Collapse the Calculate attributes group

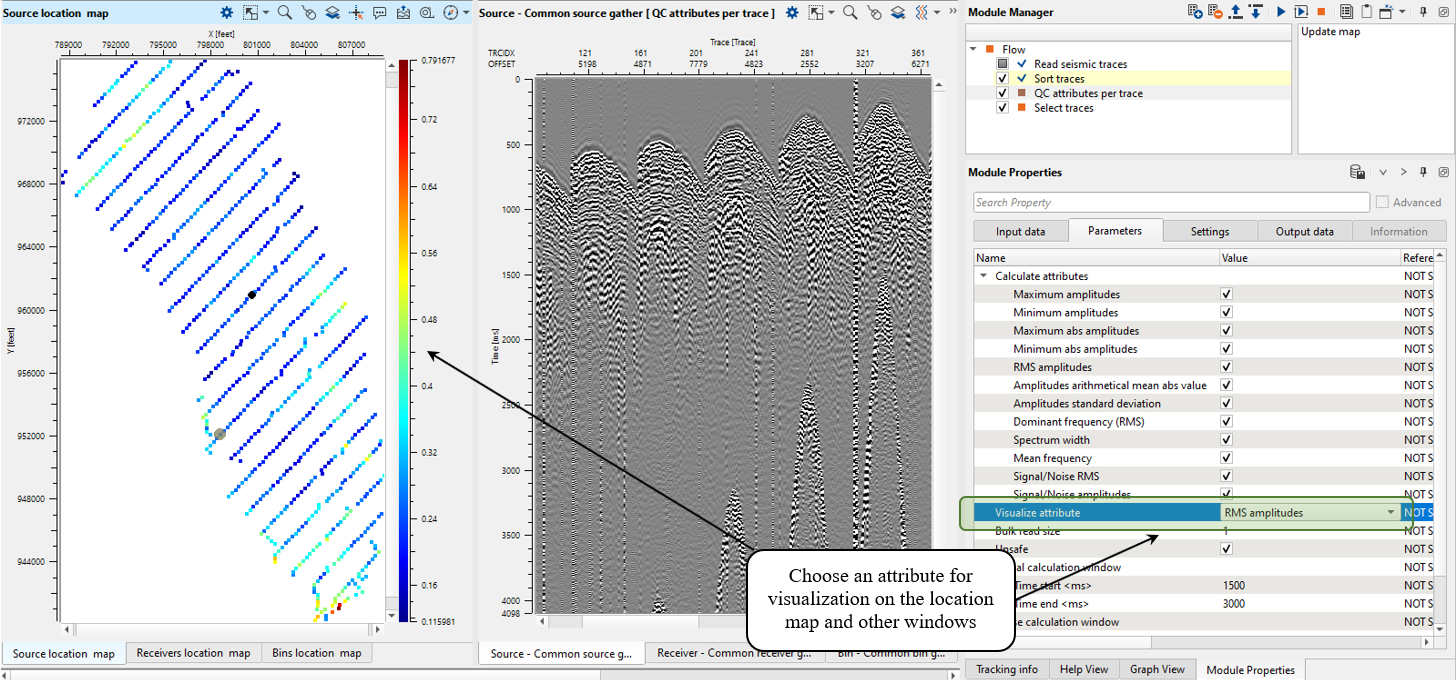tap(983, 276)
